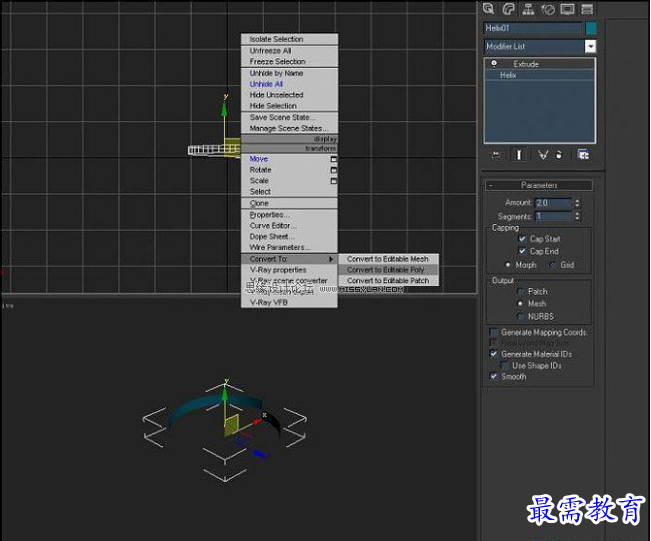651x541 pixels.
Task: Choose Hide Selection menu entry
Action: pos(289,106)
